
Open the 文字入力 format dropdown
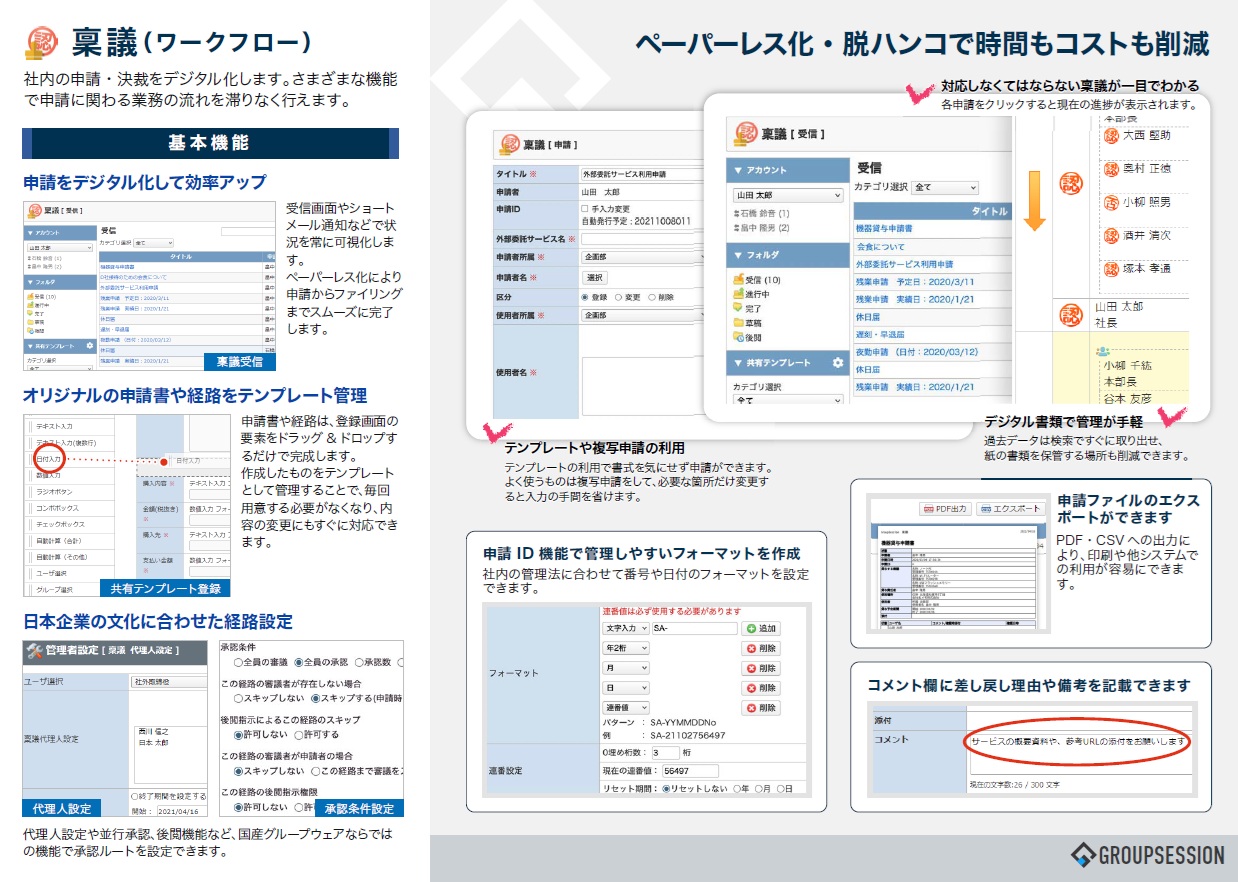(626, 628)
